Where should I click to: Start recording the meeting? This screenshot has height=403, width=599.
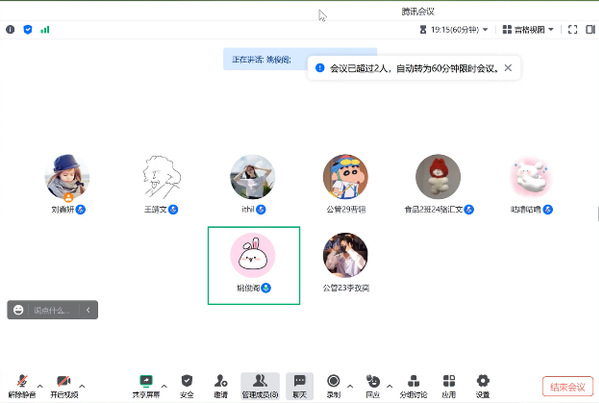(333, 386)
